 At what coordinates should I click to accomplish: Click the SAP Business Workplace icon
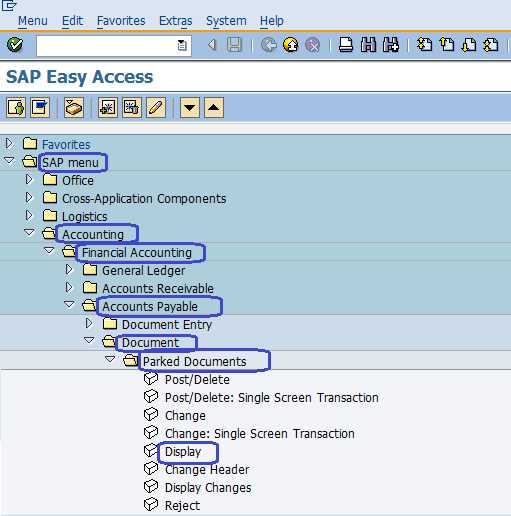coord(74,107)
